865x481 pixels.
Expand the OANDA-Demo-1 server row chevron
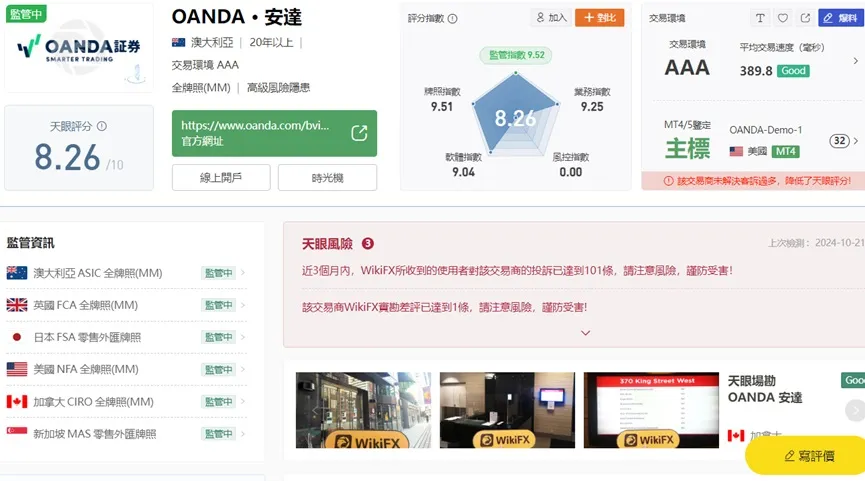pos(856,141)
